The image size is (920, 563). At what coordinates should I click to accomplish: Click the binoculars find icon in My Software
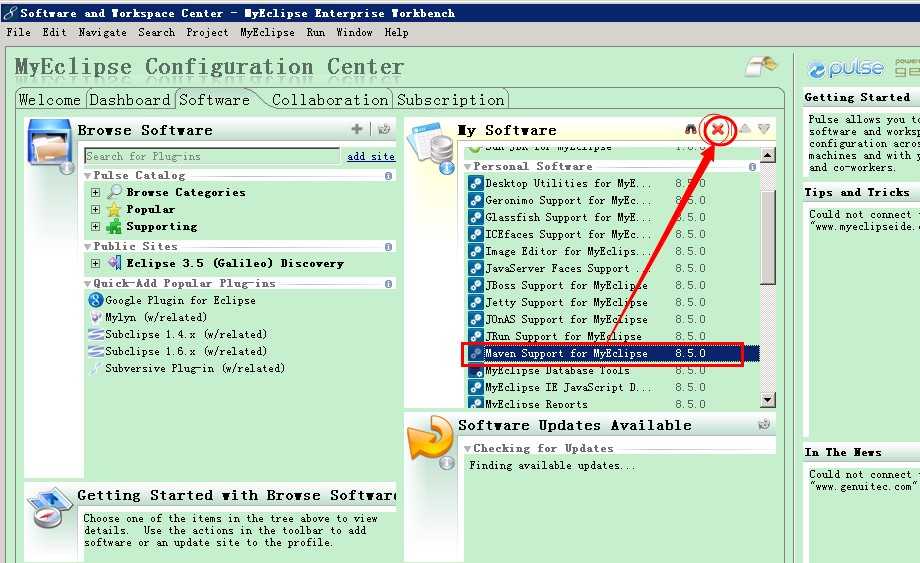coord(691,130)
